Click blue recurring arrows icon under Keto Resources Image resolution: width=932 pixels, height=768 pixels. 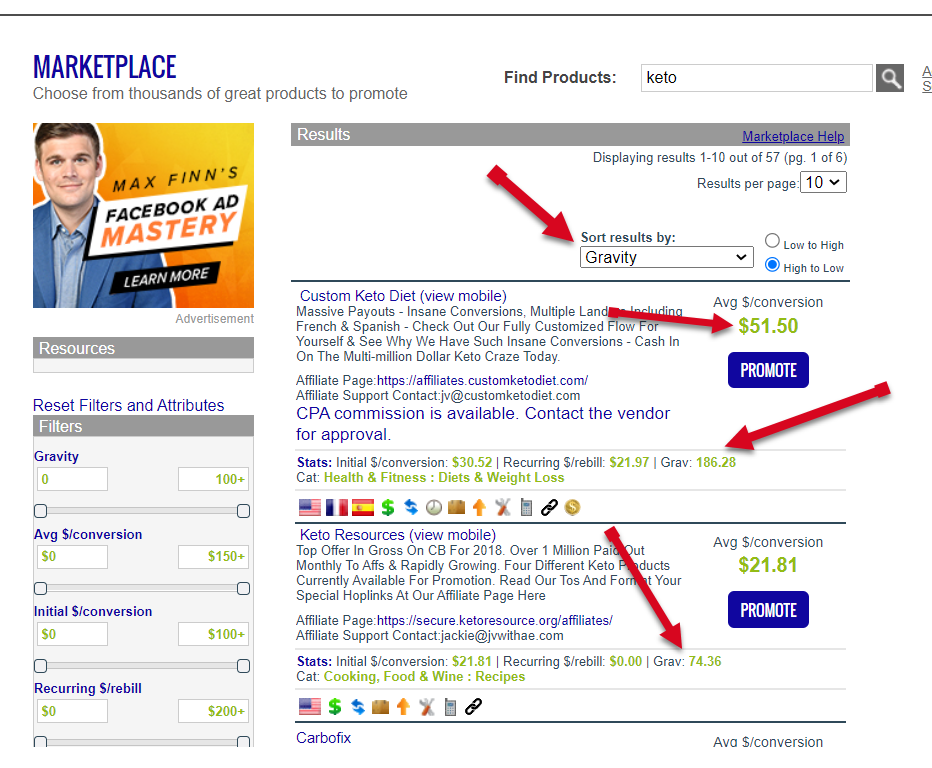pos(358,706)
